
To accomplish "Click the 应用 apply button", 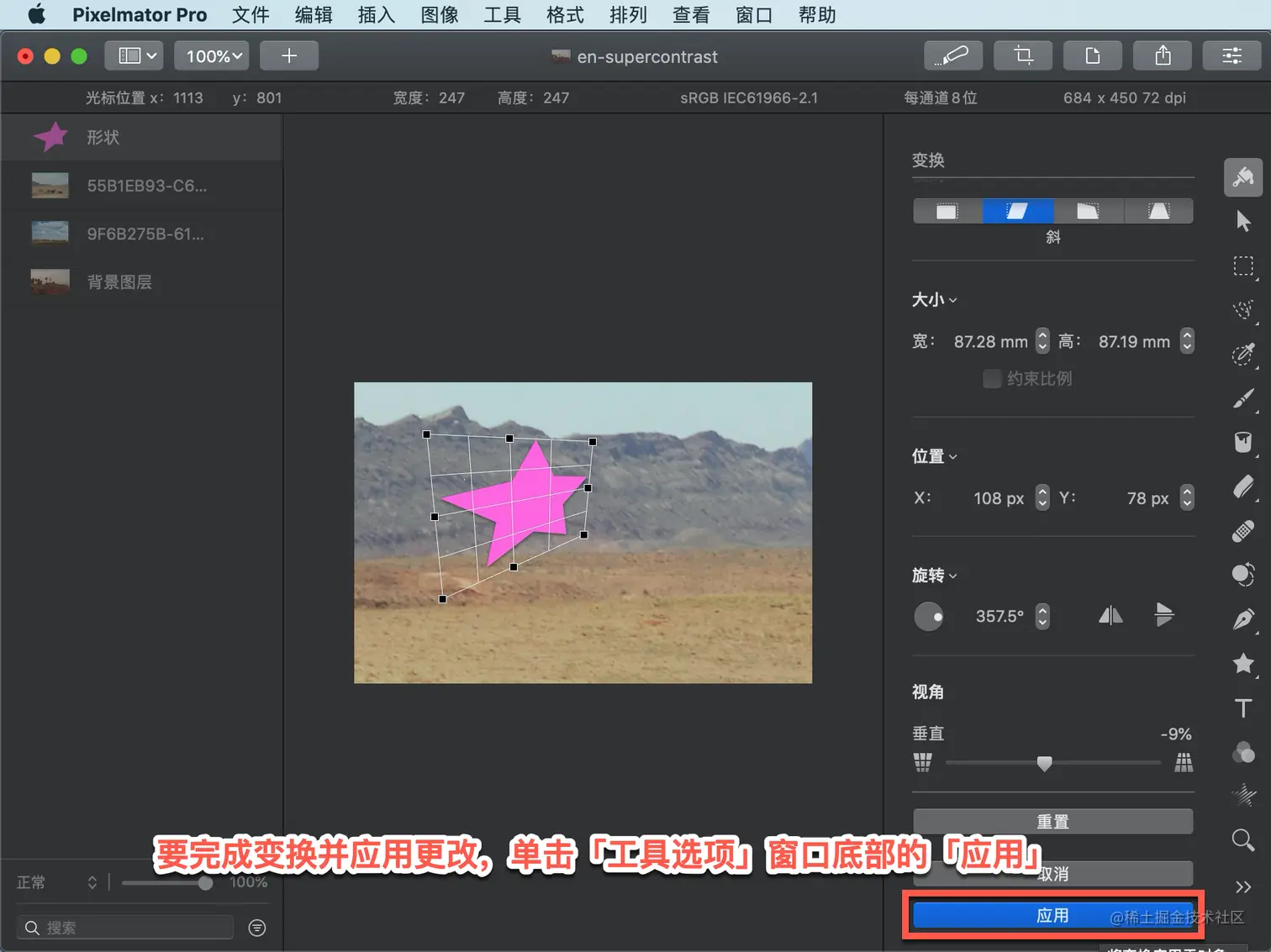I will (1053, 915).
